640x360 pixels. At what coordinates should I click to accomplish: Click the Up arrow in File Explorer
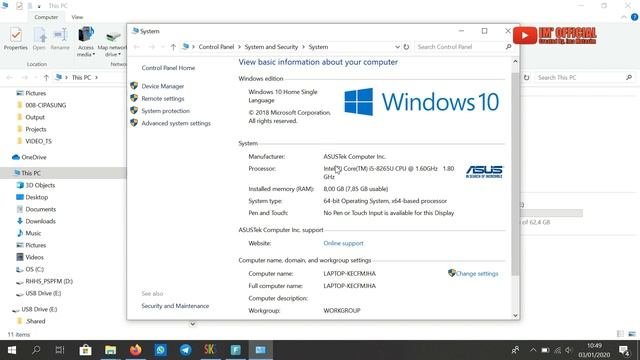(x=46, y=78)
